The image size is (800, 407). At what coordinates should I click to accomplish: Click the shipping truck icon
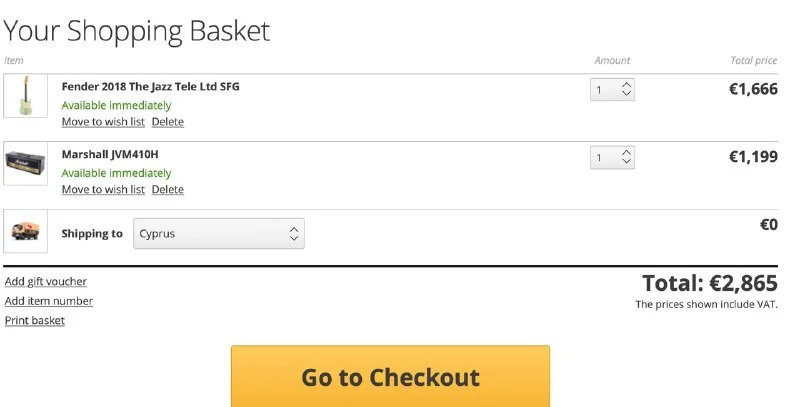pyautogui.click(x=25, y=233)
